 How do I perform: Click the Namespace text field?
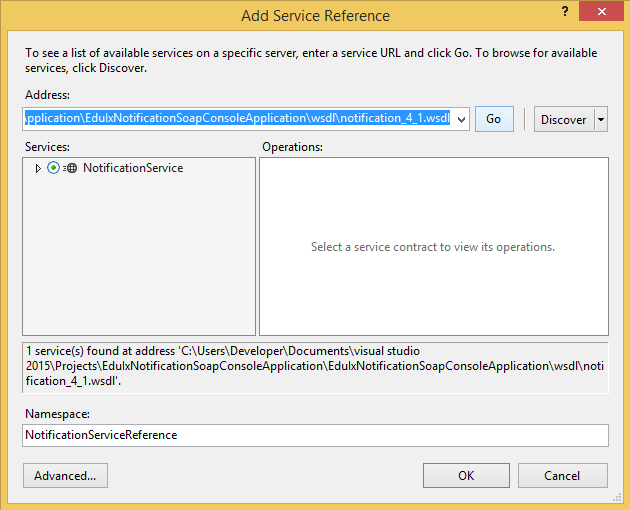315,435
